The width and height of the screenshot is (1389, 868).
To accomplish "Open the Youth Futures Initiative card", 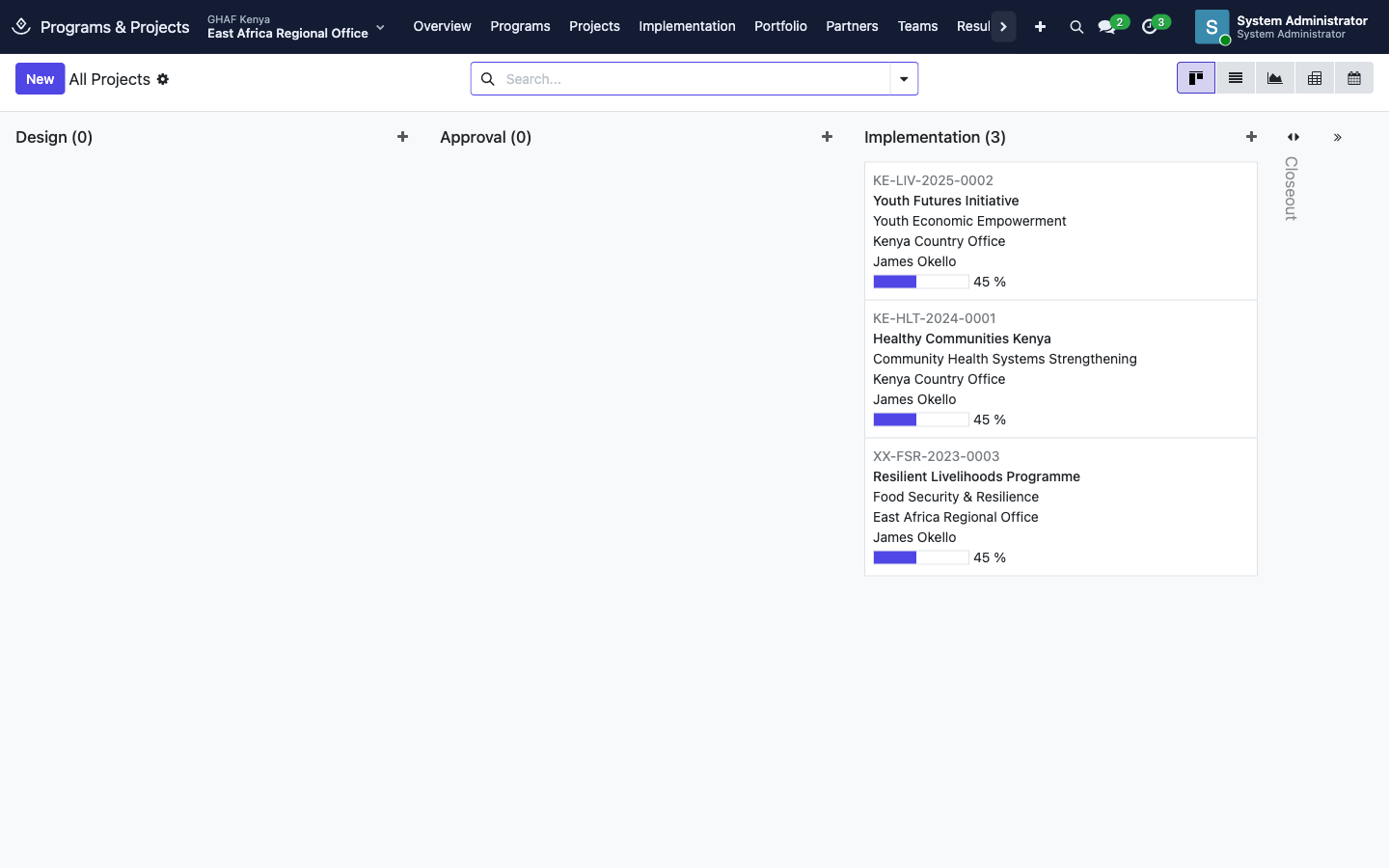I will pos(1061,231).
